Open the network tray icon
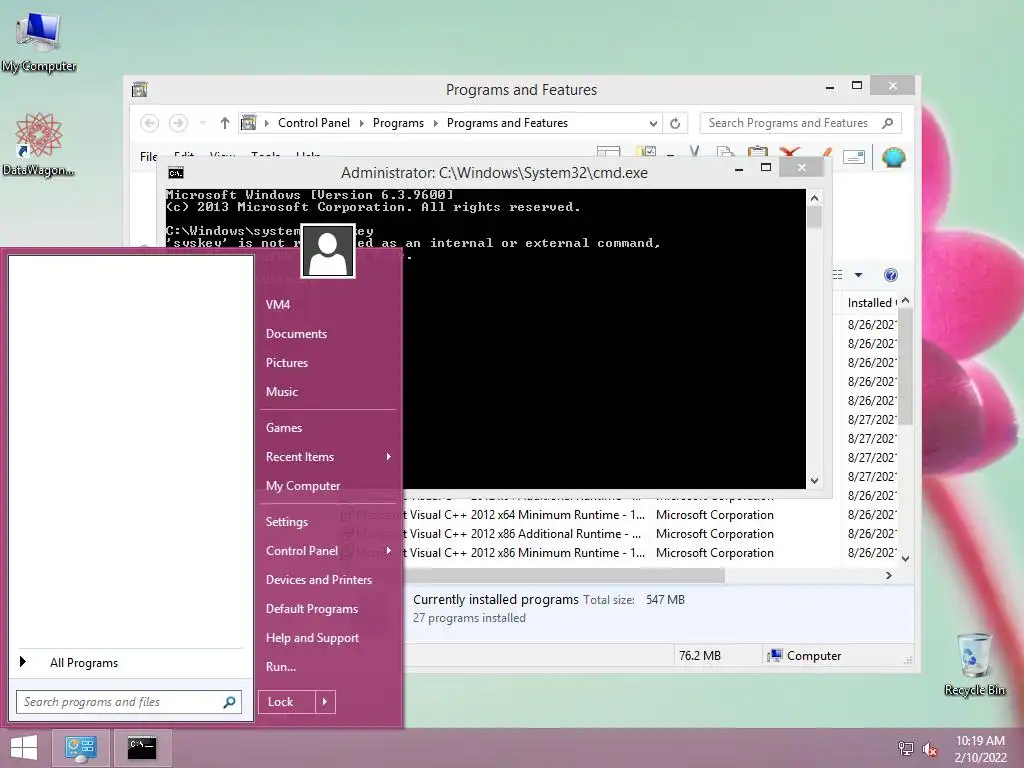Viewport: 1024px width, 768px height. click(x=905, y=749)
